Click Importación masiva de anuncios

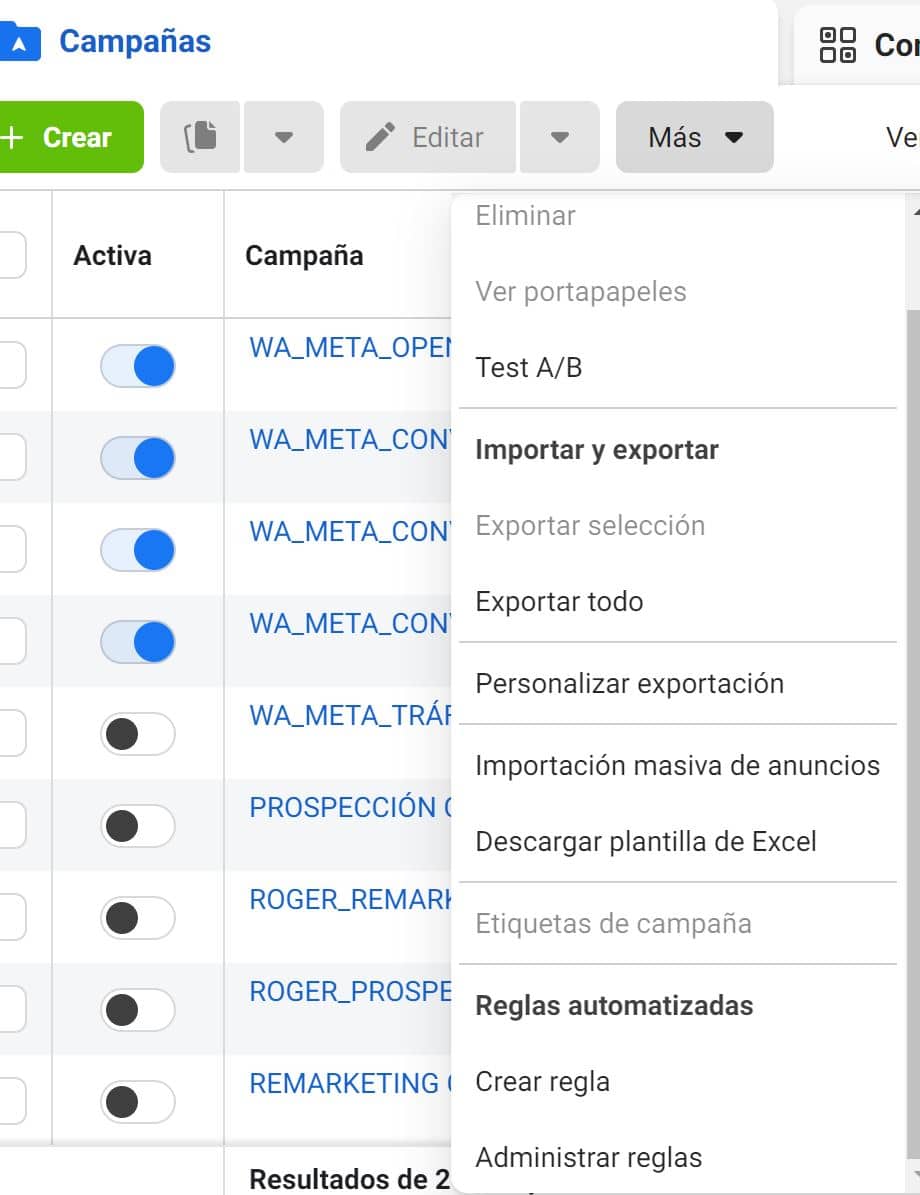(677, 766)
